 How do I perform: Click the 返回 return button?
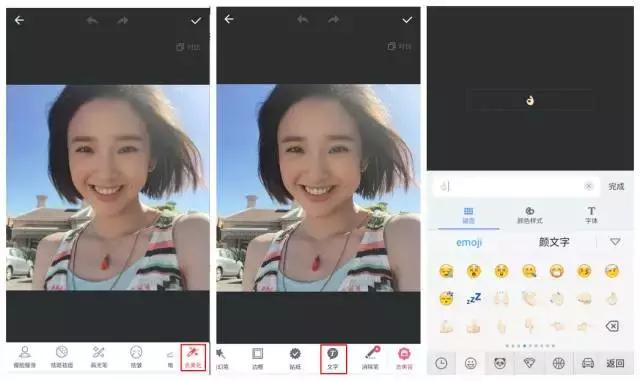click(615, 363)
